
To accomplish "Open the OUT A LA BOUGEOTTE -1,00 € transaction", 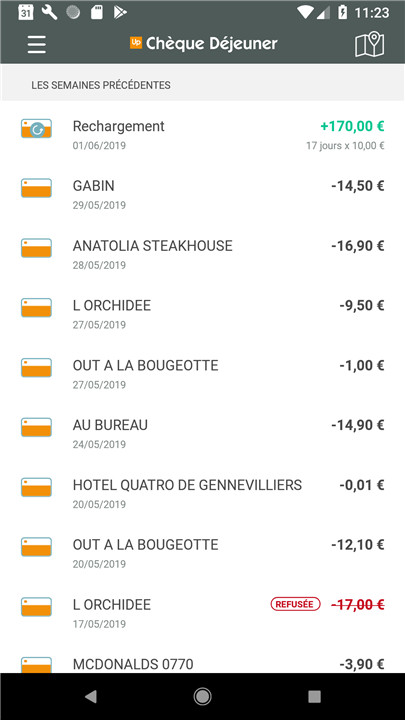I will pos(202,374).
